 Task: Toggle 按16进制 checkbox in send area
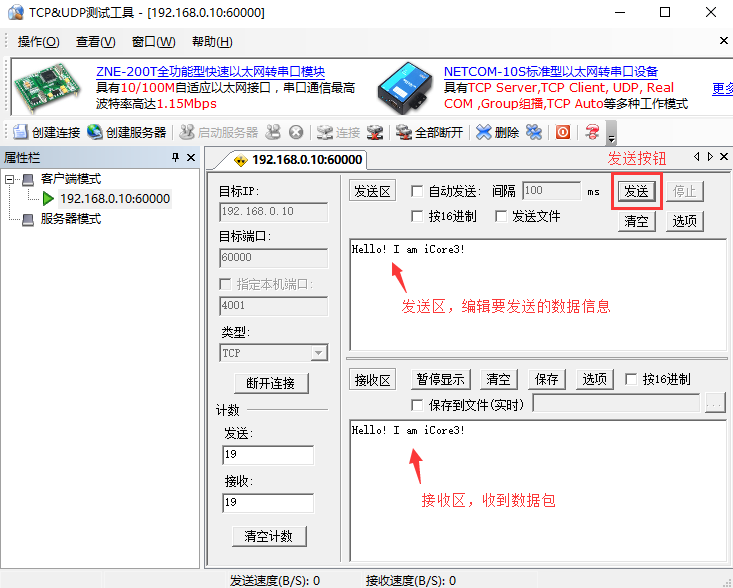417,216
